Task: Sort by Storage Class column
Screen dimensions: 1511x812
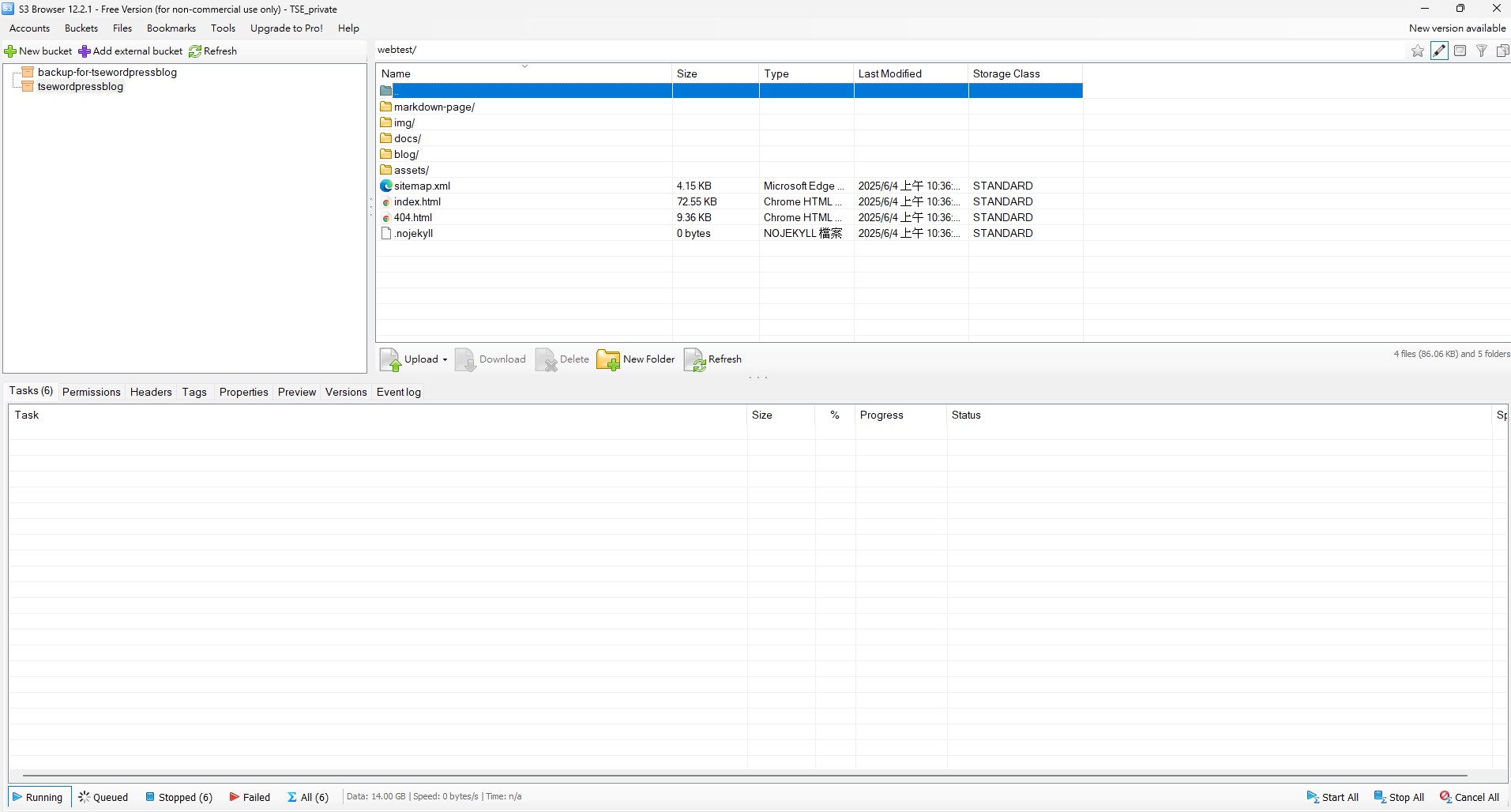Action: (x=1025, y=73)
